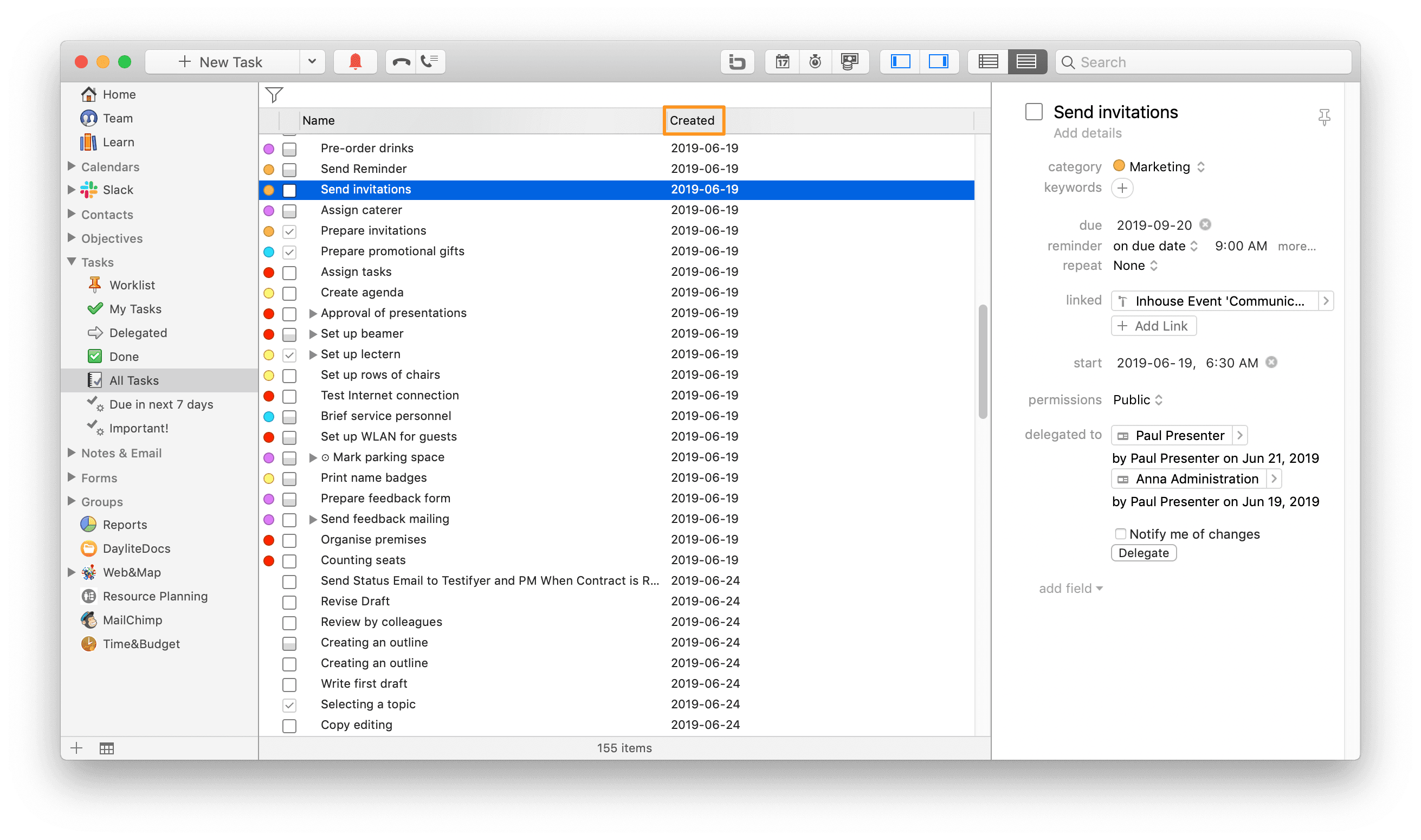Click the filter funnel icon
1421x840 pixels.
coord(274,94)
